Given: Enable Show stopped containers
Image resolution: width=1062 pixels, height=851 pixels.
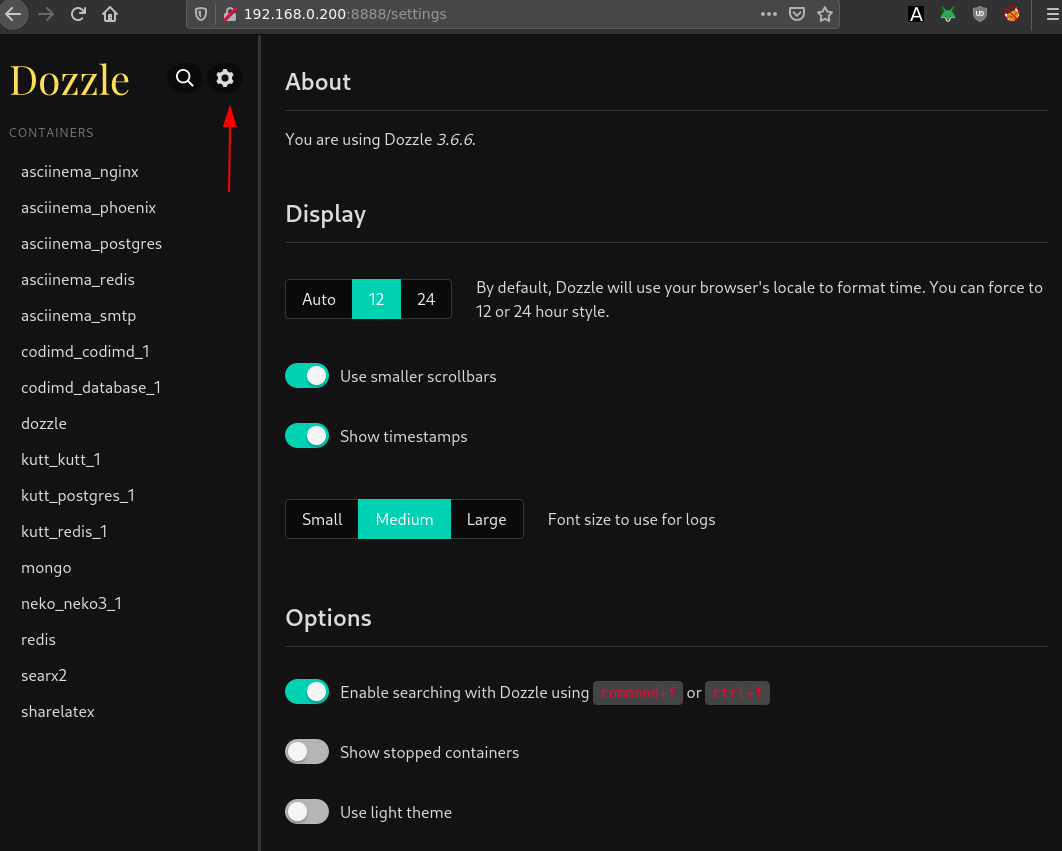Looking at the screenshot, I should [x=307, y=752].
